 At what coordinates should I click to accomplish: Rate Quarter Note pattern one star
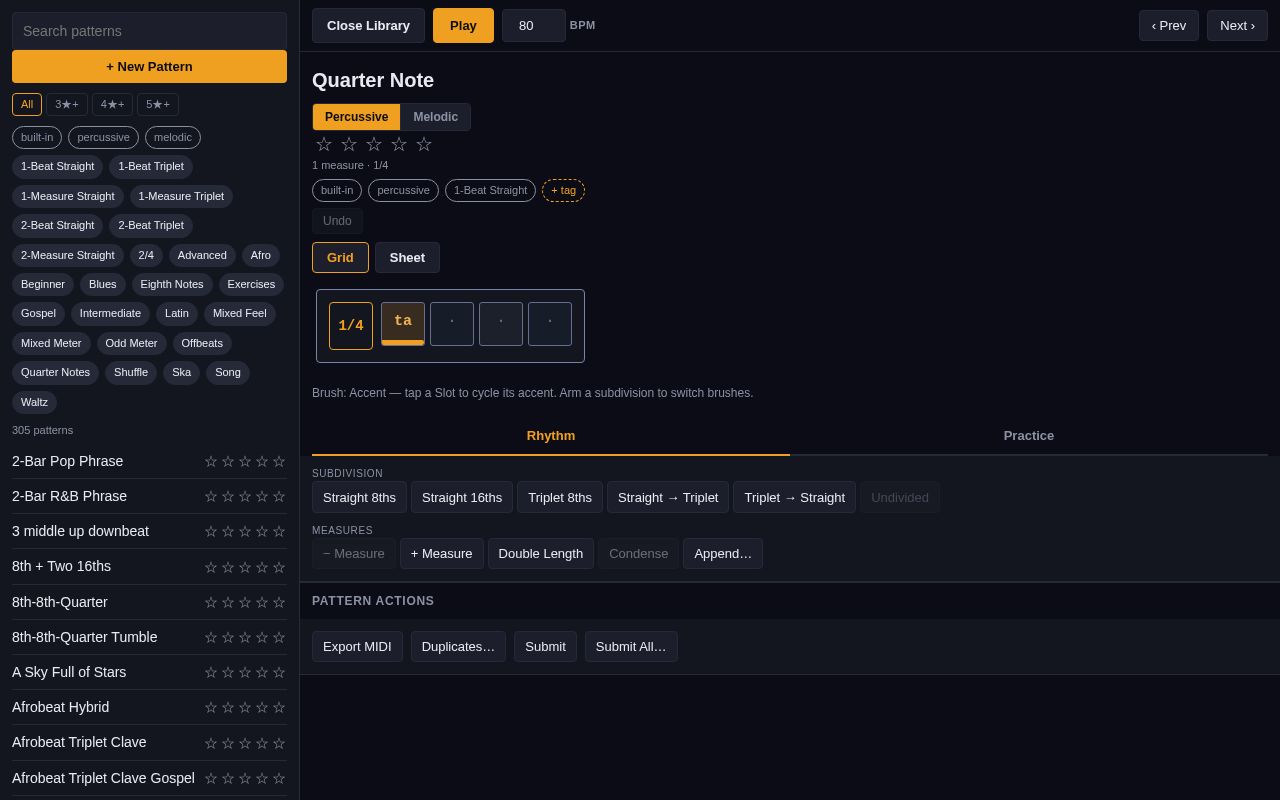click(x=324, y=145)
